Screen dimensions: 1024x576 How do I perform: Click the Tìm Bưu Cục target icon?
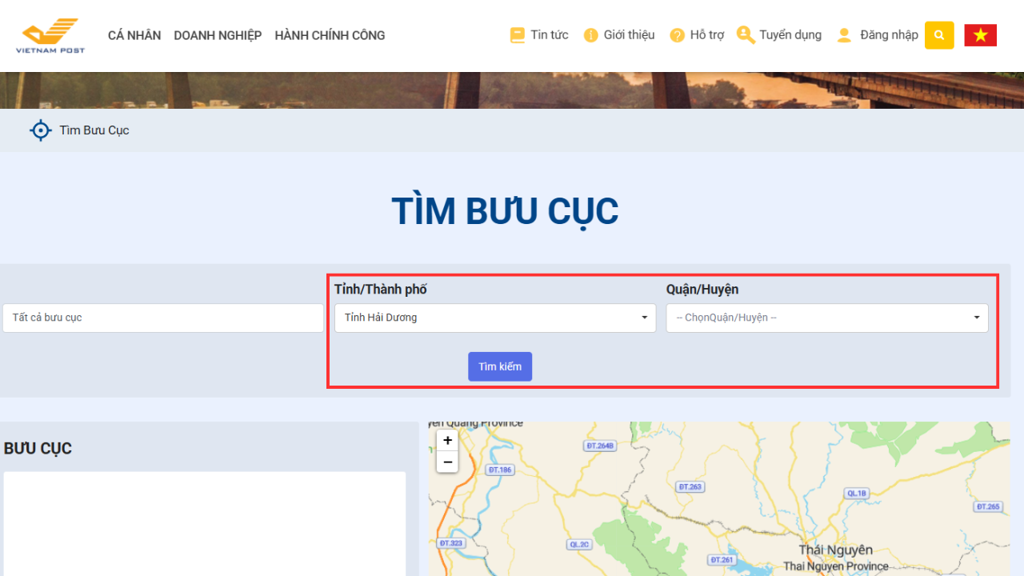coord(40,130)
